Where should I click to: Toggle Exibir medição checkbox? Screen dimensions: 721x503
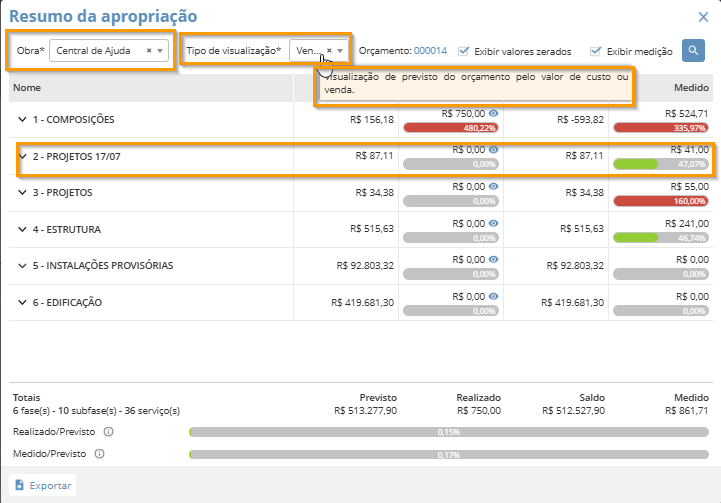(x=596, y=51)
